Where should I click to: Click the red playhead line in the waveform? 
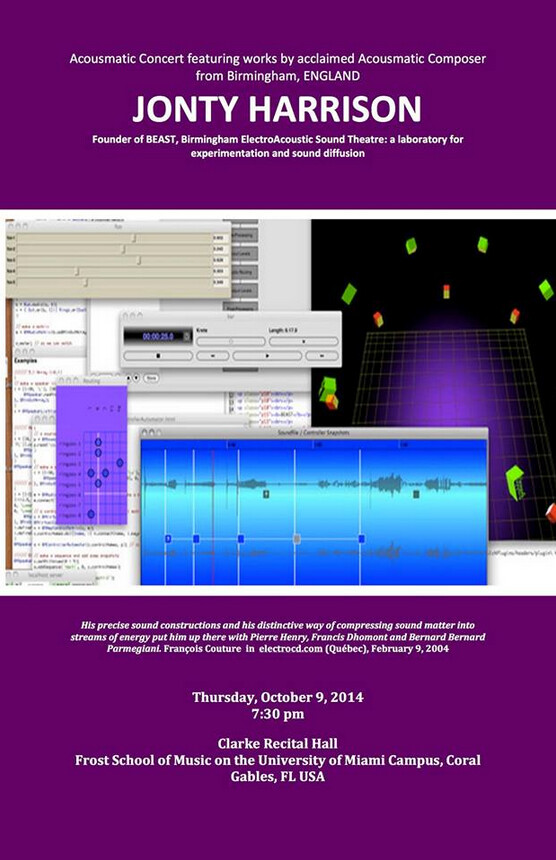[213, 516]
